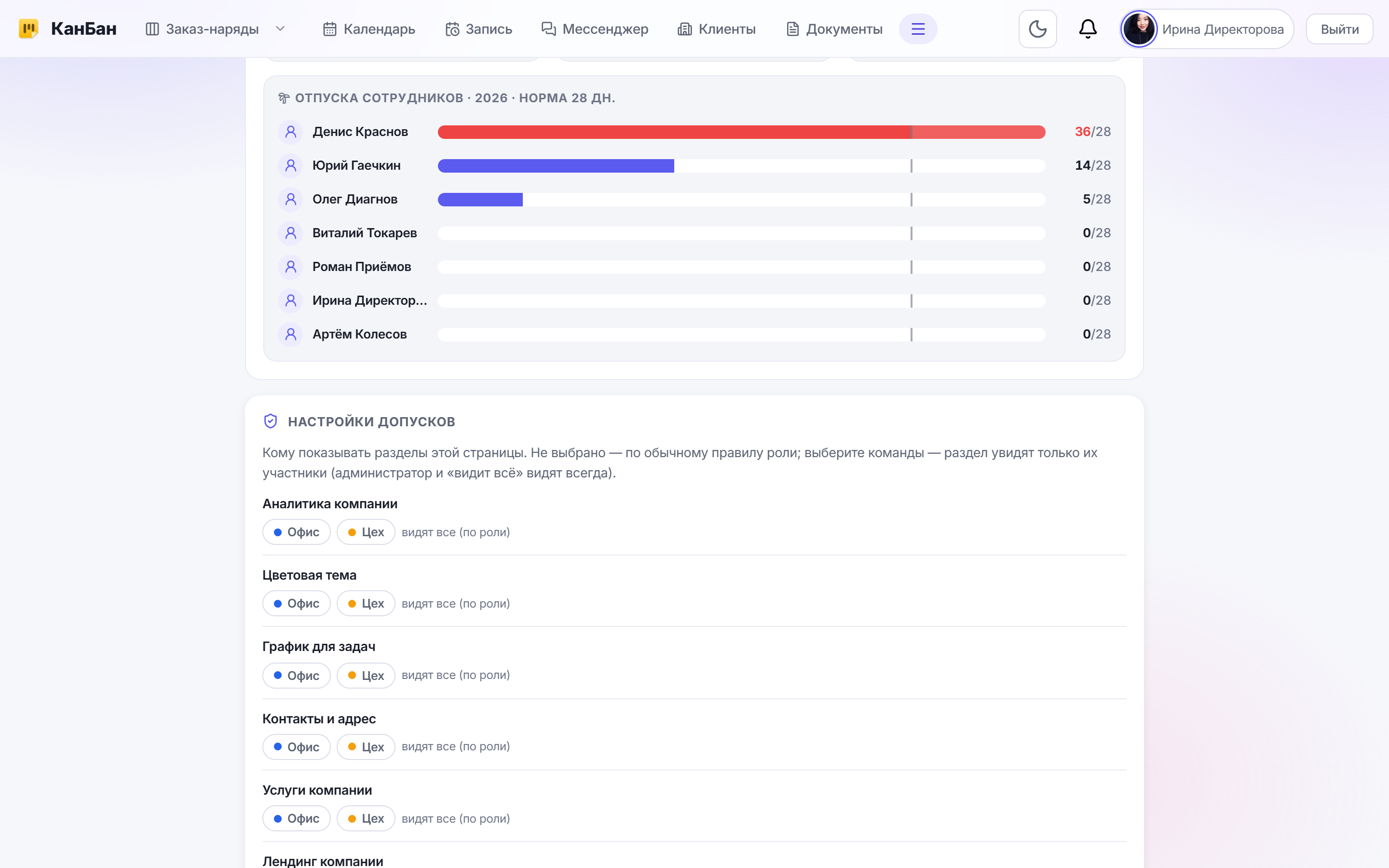Open notifications bell

point(1087,29)
